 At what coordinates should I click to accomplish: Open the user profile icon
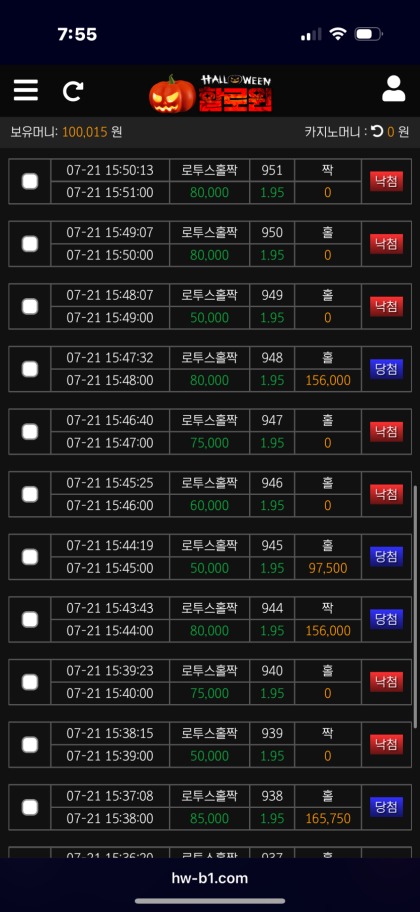point(394,89)
